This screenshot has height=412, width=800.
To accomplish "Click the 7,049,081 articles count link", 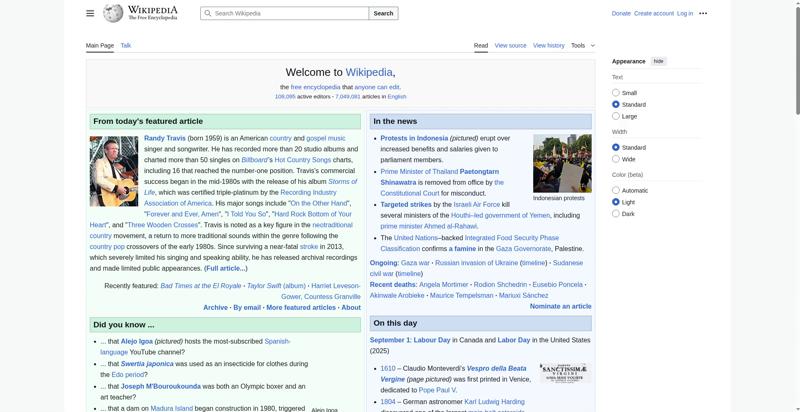I will 347,96.
